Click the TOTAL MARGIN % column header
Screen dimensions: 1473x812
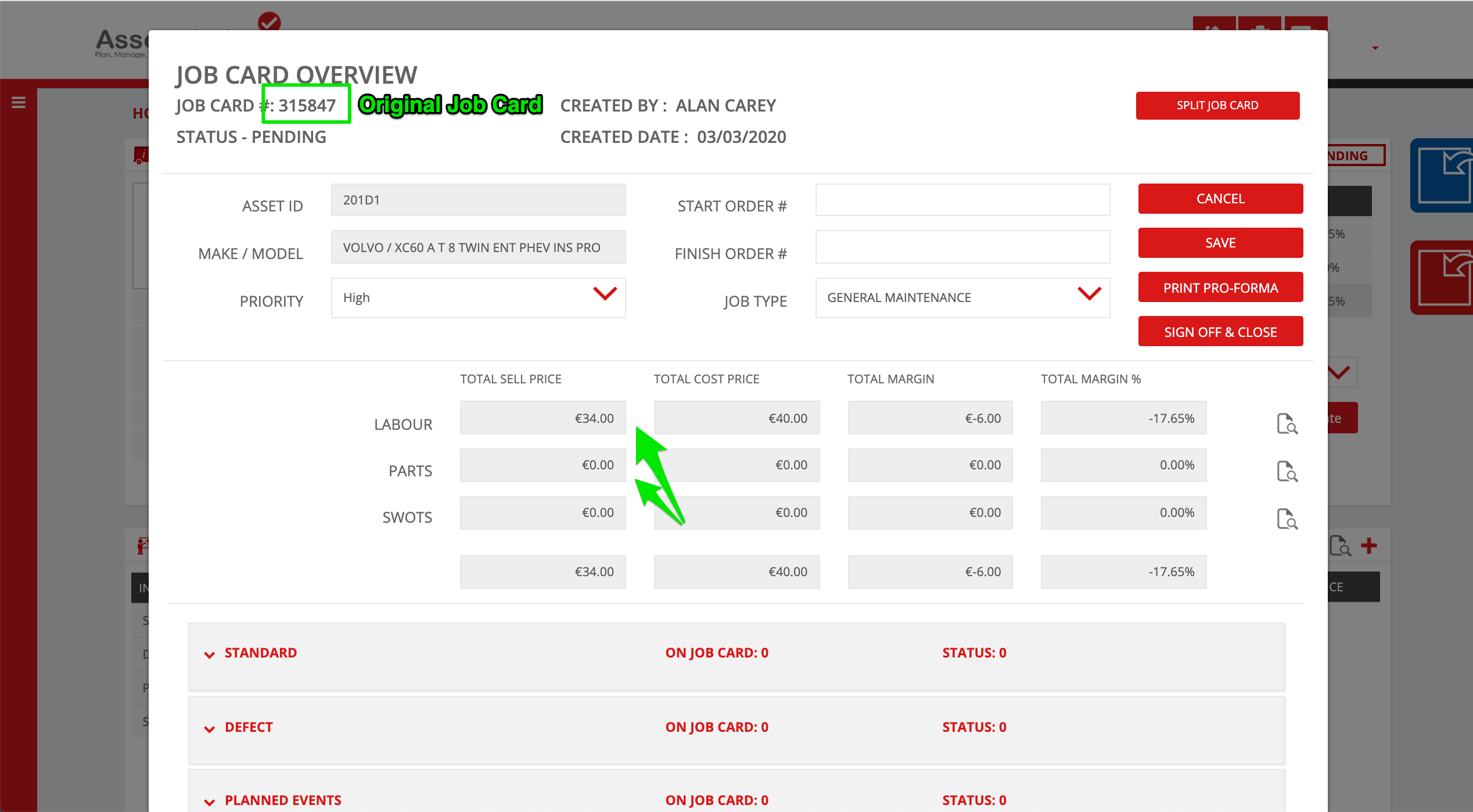[x=1091, y=379]
